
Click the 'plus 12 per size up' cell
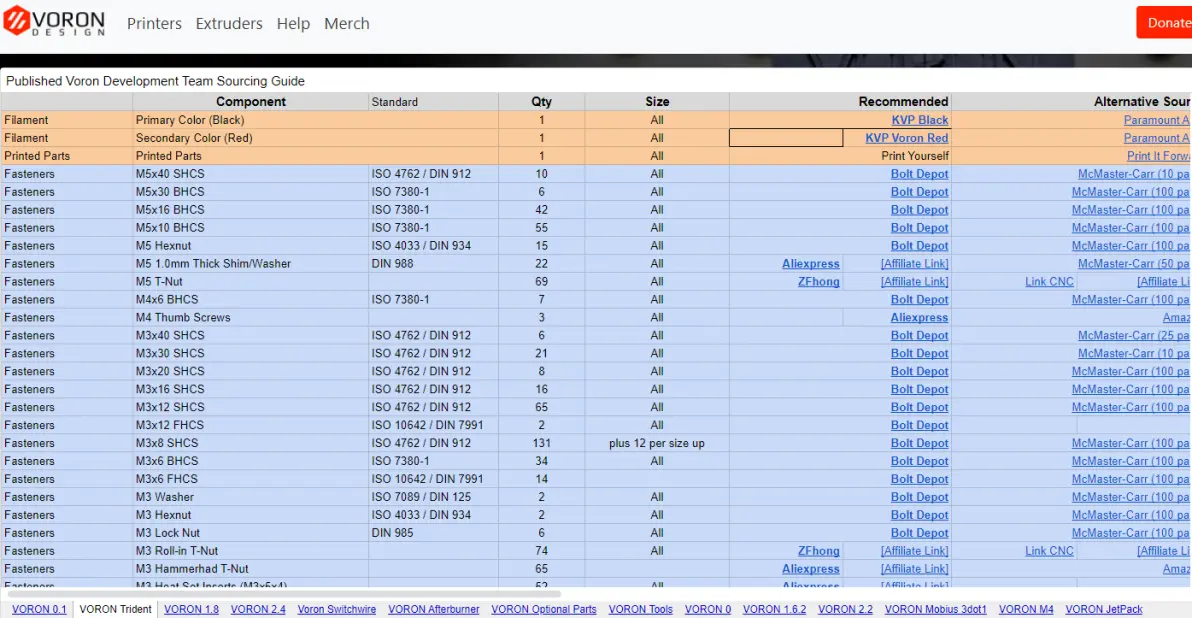657,443
